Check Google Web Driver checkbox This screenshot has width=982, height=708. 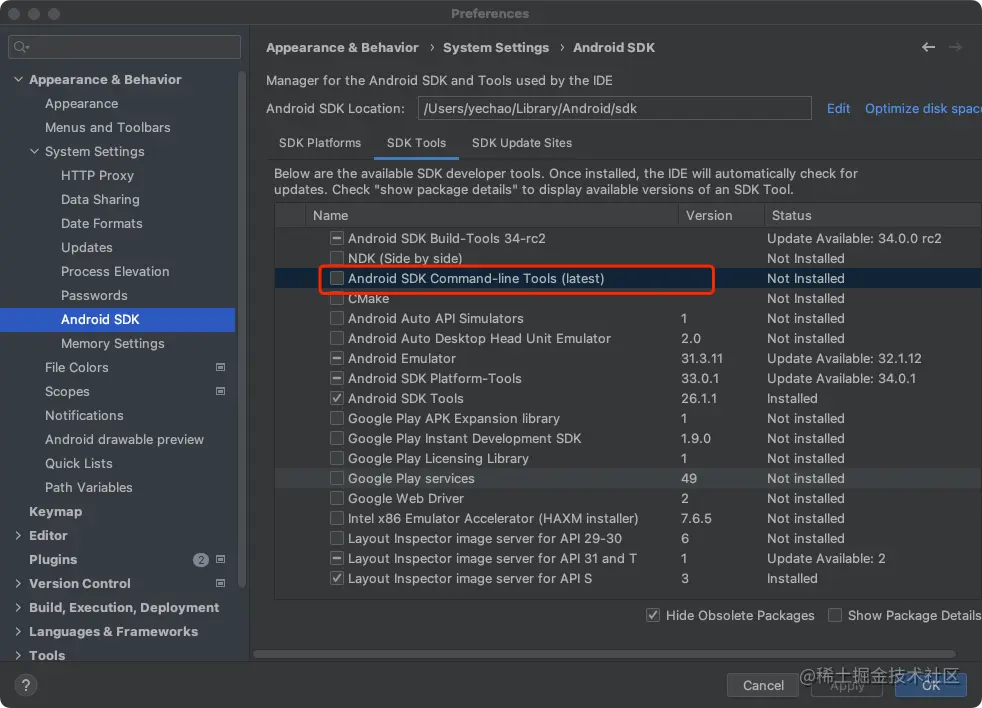click(x=337, y=499)
